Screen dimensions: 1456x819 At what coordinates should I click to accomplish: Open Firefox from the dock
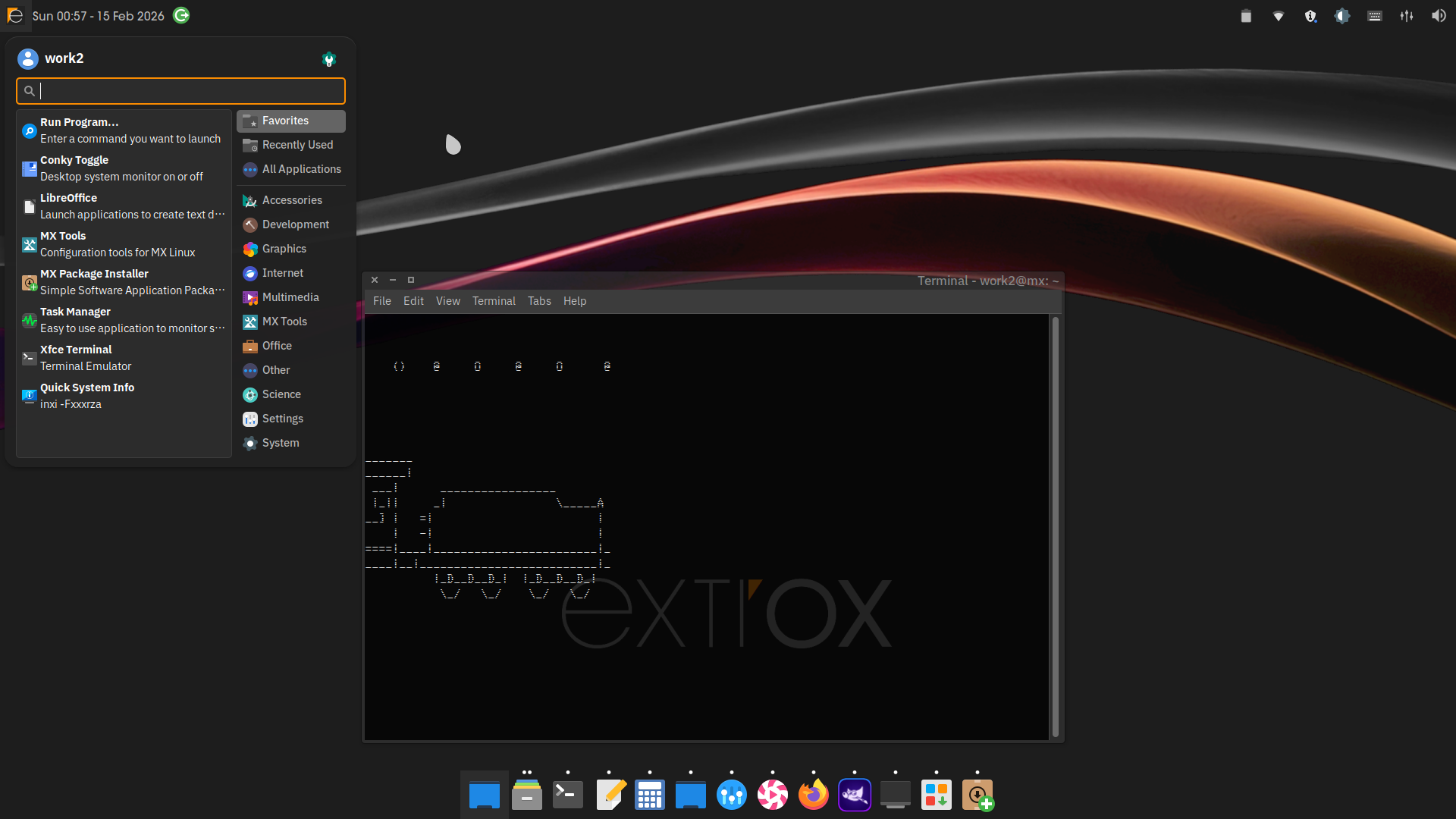tap(813, 795)
